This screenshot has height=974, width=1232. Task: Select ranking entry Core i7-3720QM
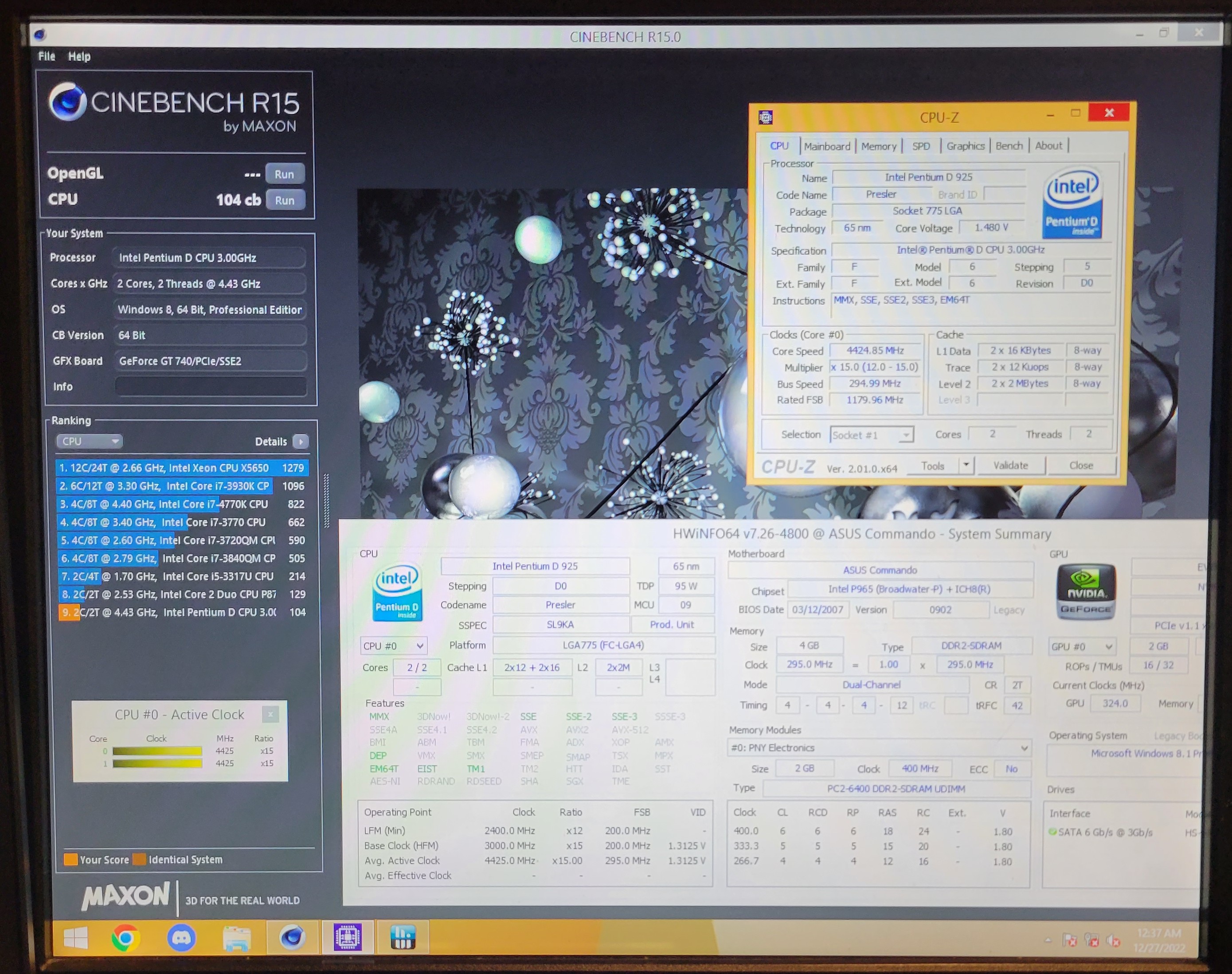pyautogui.click(x=182, y=540)
